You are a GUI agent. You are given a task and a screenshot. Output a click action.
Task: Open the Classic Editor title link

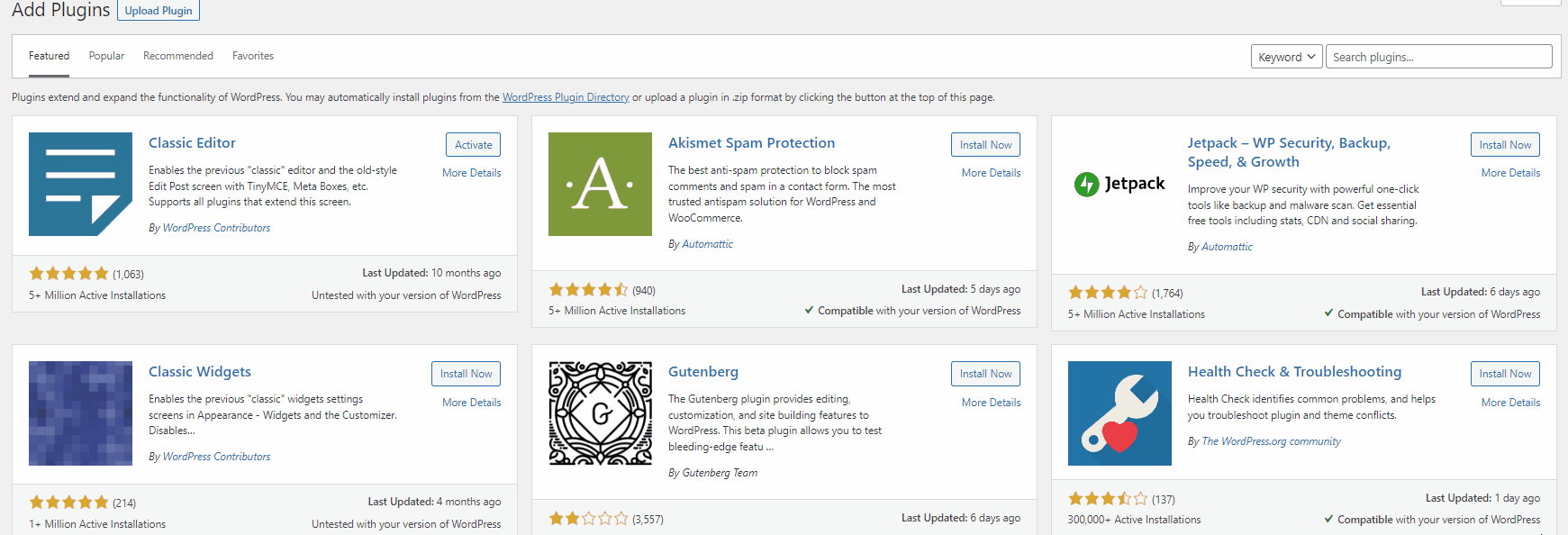(x=192, y=142)
